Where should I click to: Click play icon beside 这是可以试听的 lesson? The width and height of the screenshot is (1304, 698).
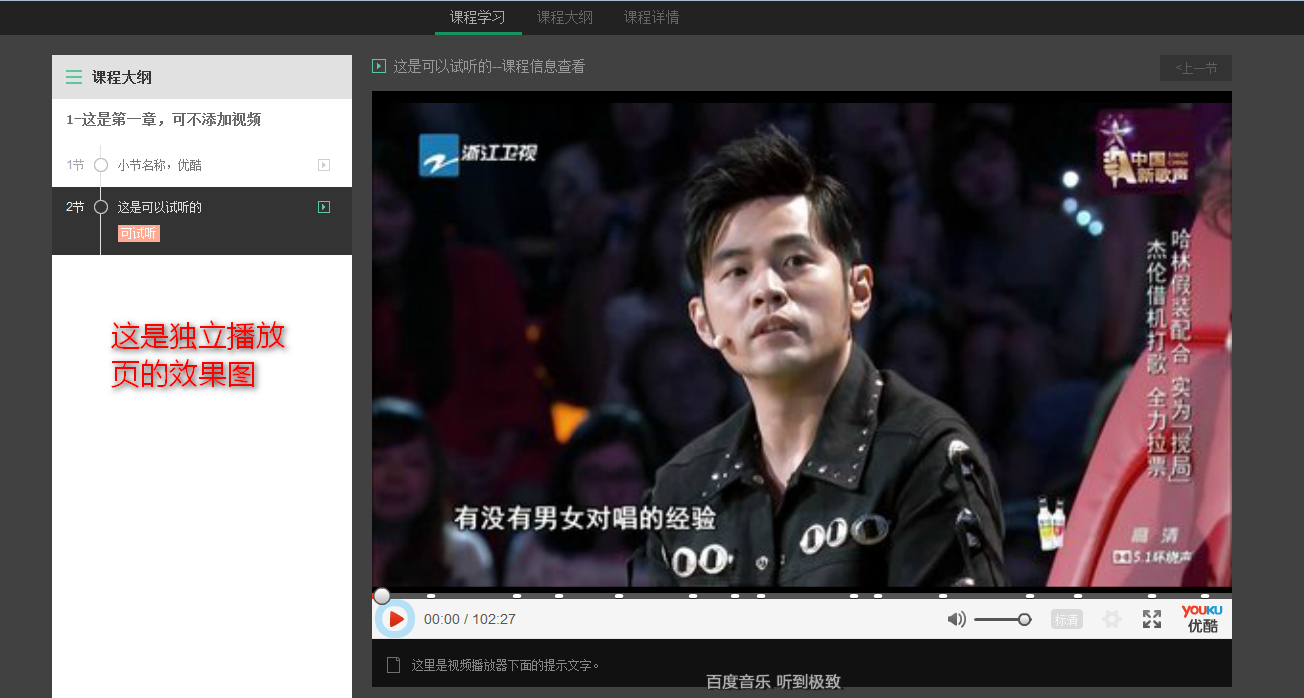pyautogui.click(x=324, y=207)
